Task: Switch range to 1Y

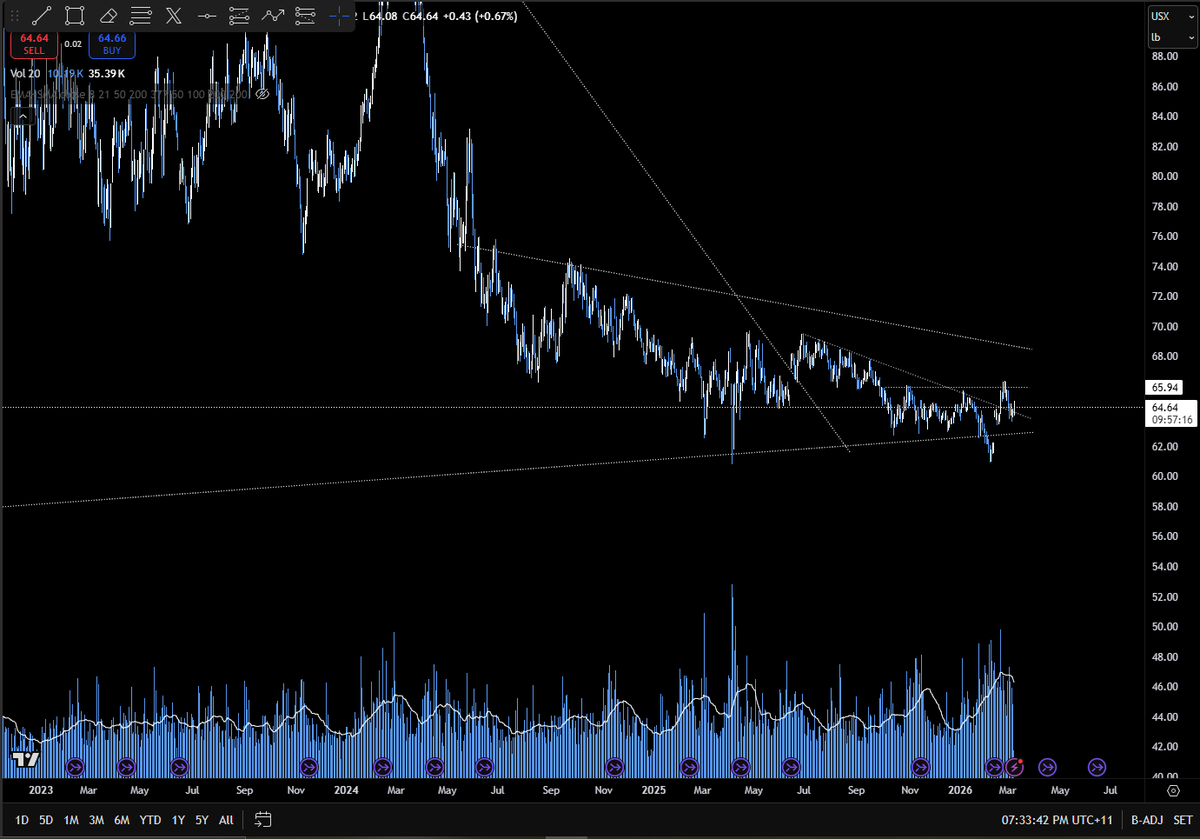Action: 178,820
